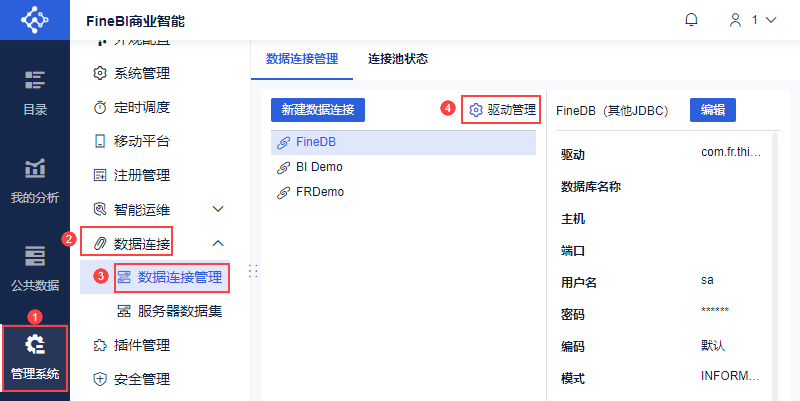Viewport: 800px width, 401px height.
Task: Click 新建数据连接 button
Action: coord(318,110)
